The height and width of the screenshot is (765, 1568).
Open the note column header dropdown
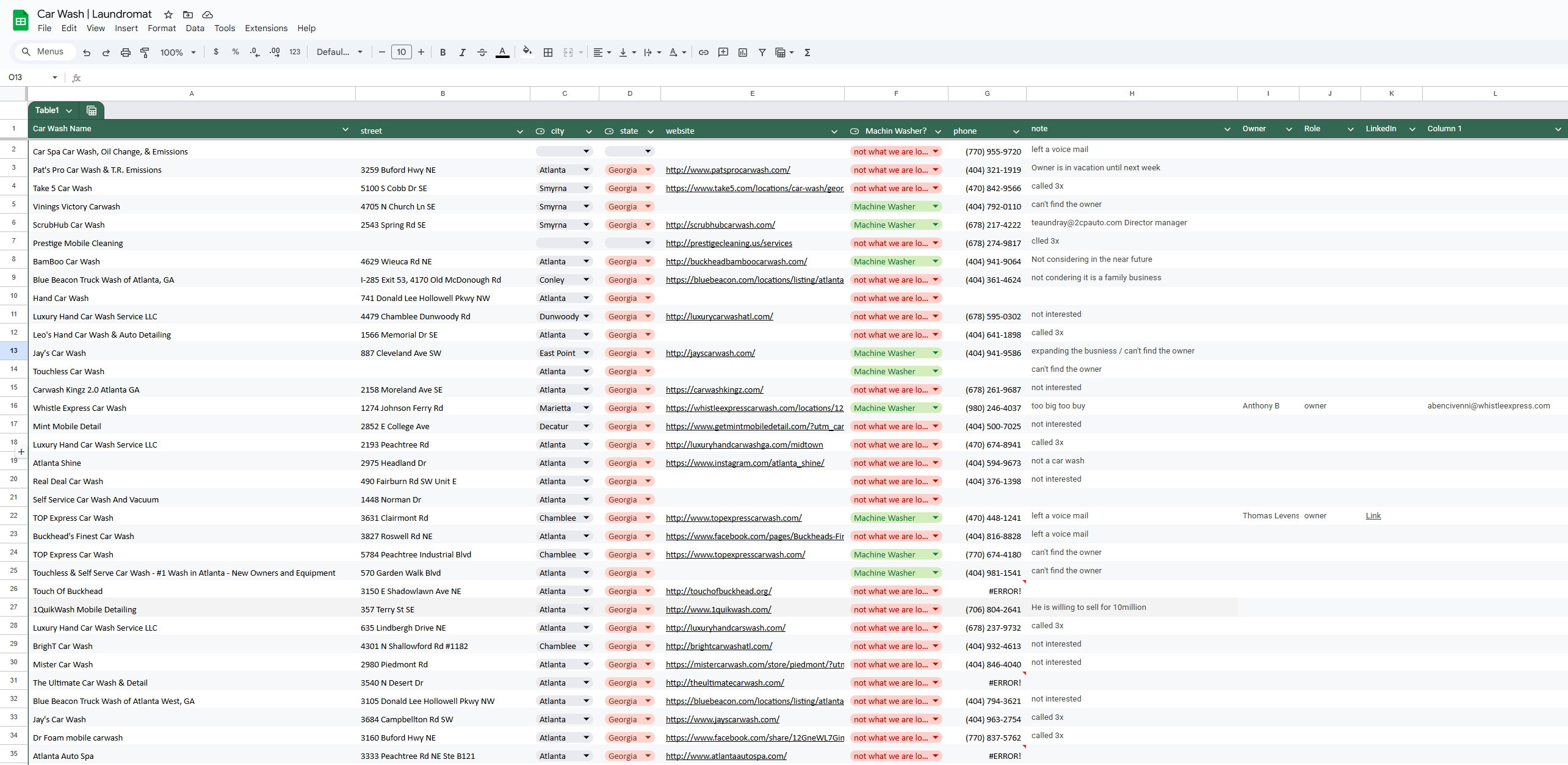click(1227, 129)
